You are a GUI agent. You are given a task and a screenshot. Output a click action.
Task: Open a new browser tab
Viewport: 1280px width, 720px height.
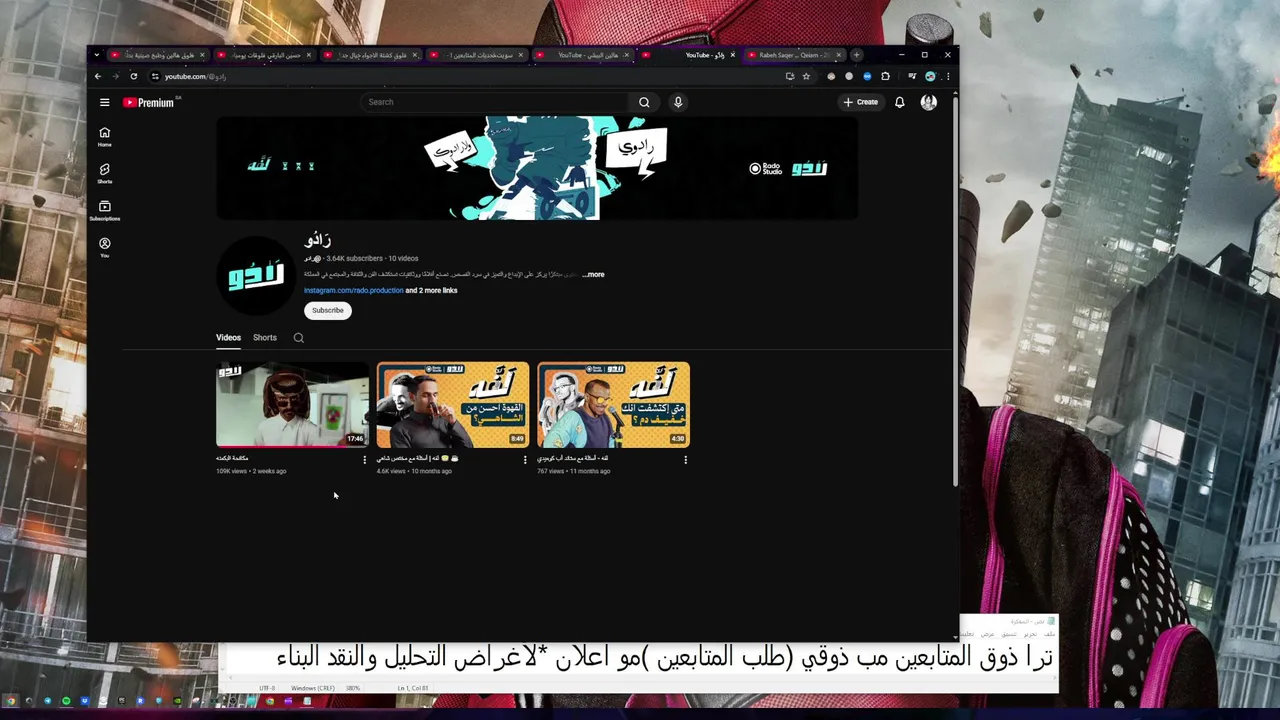pyautogui.click(x=856, y=55)
